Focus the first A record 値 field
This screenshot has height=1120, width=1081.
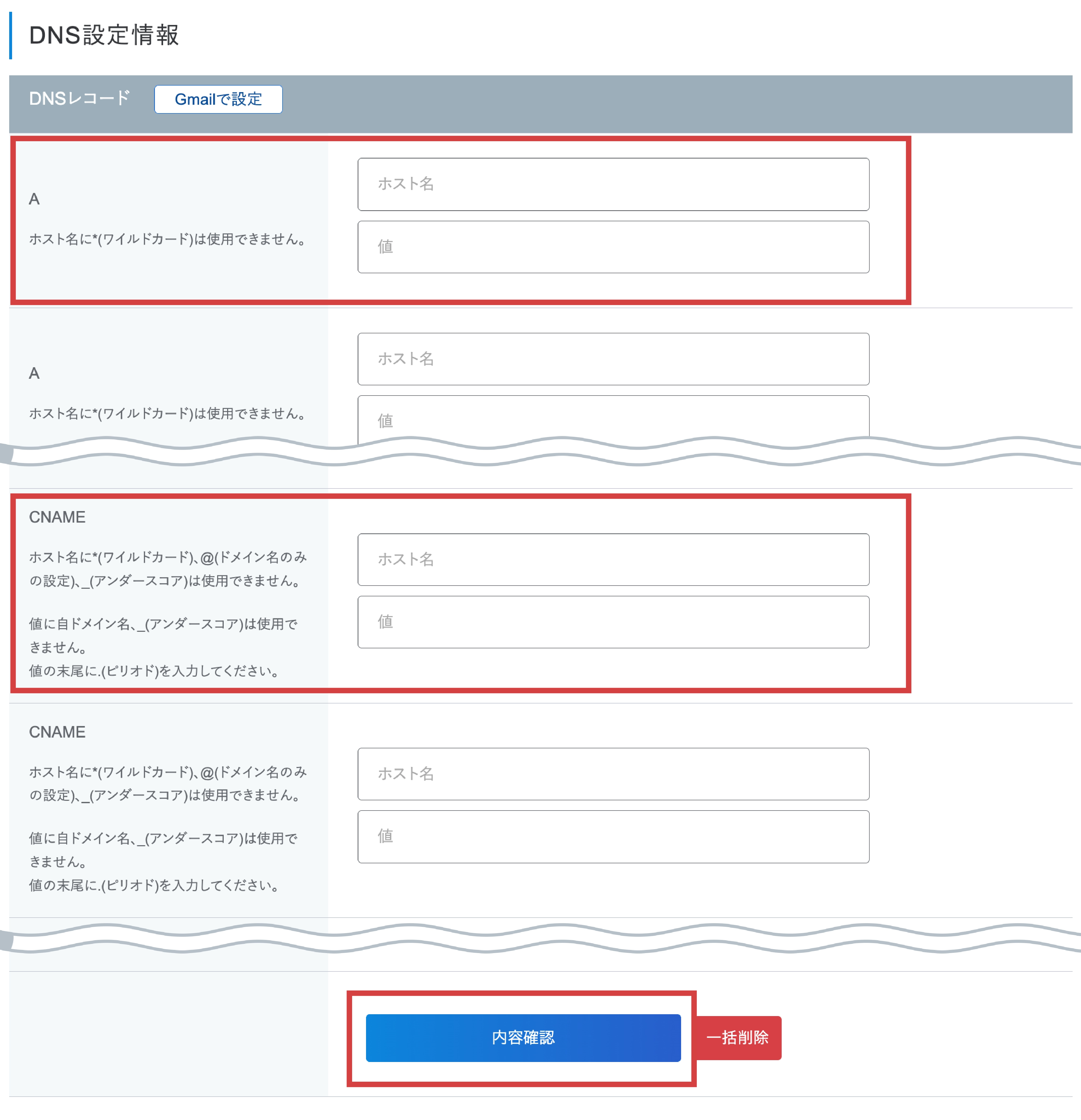[613, 247]
